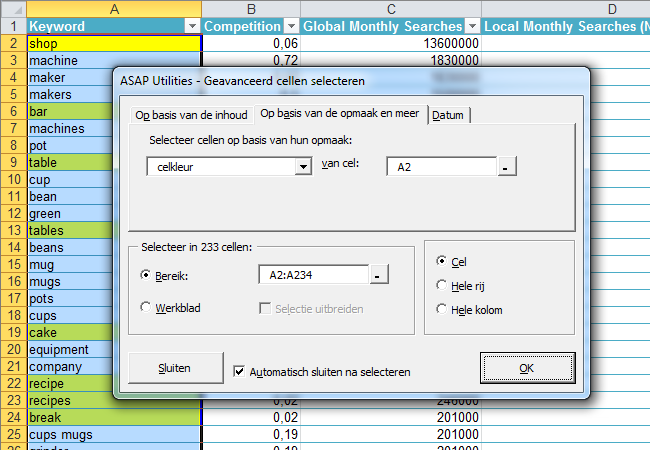Select row header 2
This screenshot has height=450, width=650.
point(14,44)
